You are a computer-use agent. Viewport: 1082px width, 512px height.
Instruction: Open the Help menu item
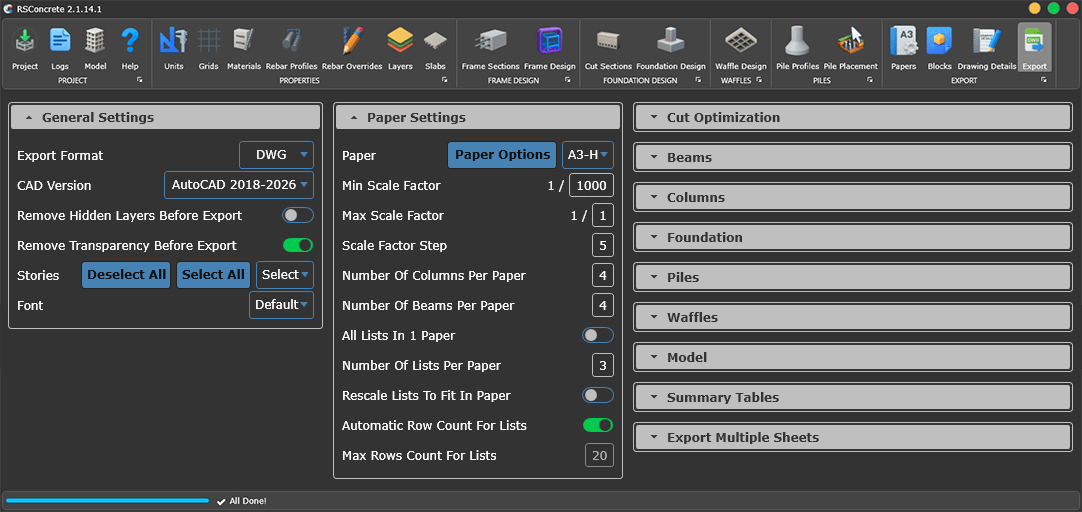(x=130, y=47)
